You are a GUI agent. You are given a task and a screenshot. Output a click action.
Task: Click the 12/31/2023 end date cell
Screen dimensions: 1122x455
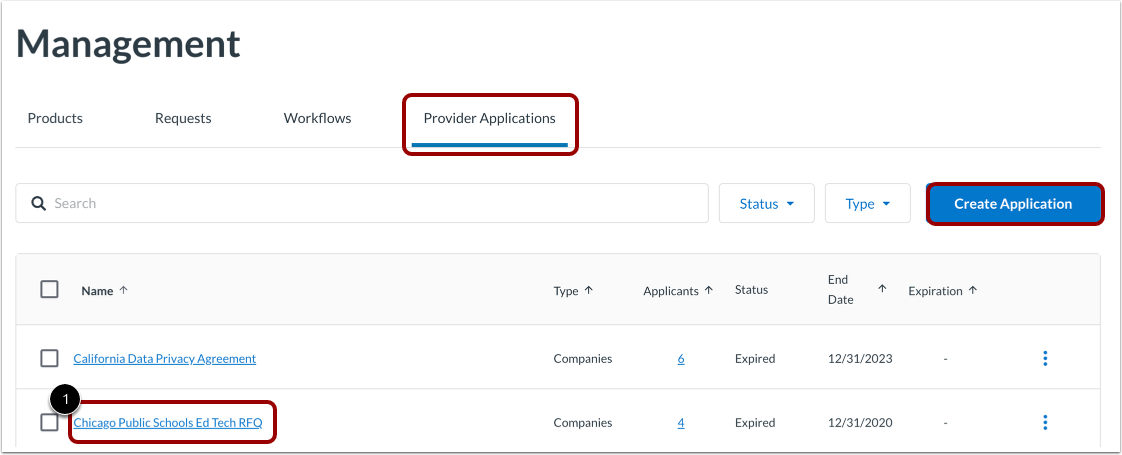point(860,359)
